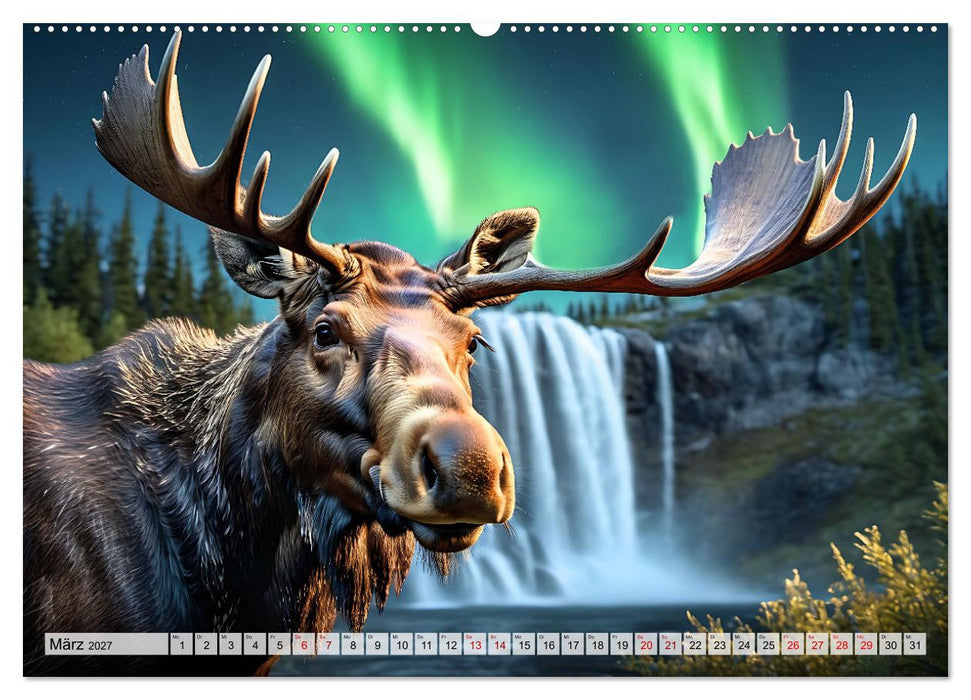The width and height of the screenshot is (971, 700).
Task: Select day 3 in the calendar strip
Action: click(x=230, y=644)
